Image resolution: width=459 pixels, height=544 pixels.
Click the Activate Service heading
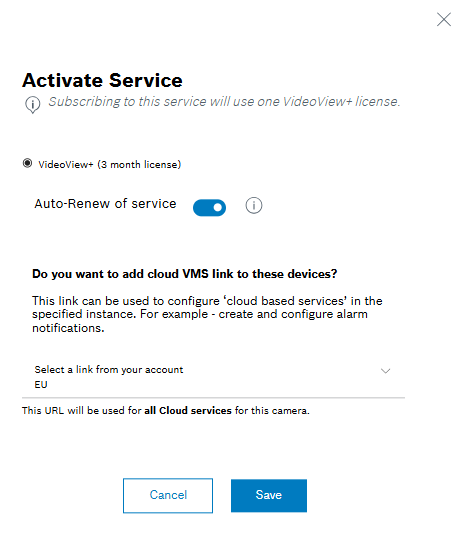coord(102,80)
